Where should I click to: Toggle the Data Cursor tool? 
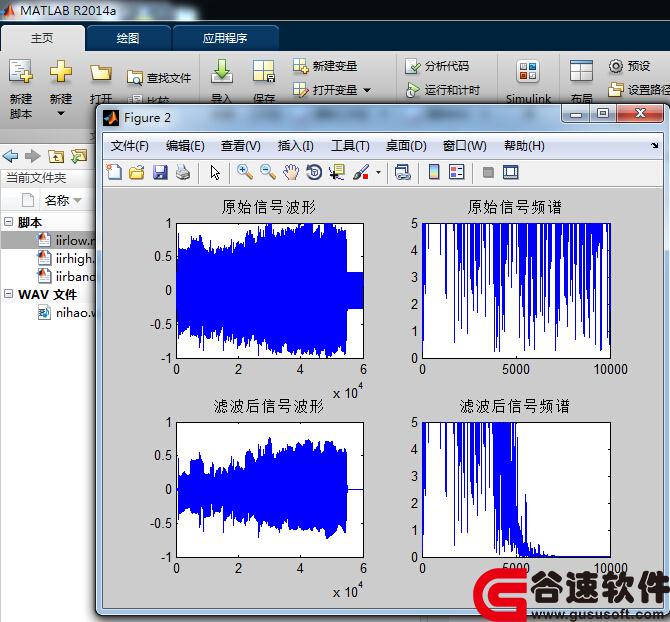[x=337, y=173]
